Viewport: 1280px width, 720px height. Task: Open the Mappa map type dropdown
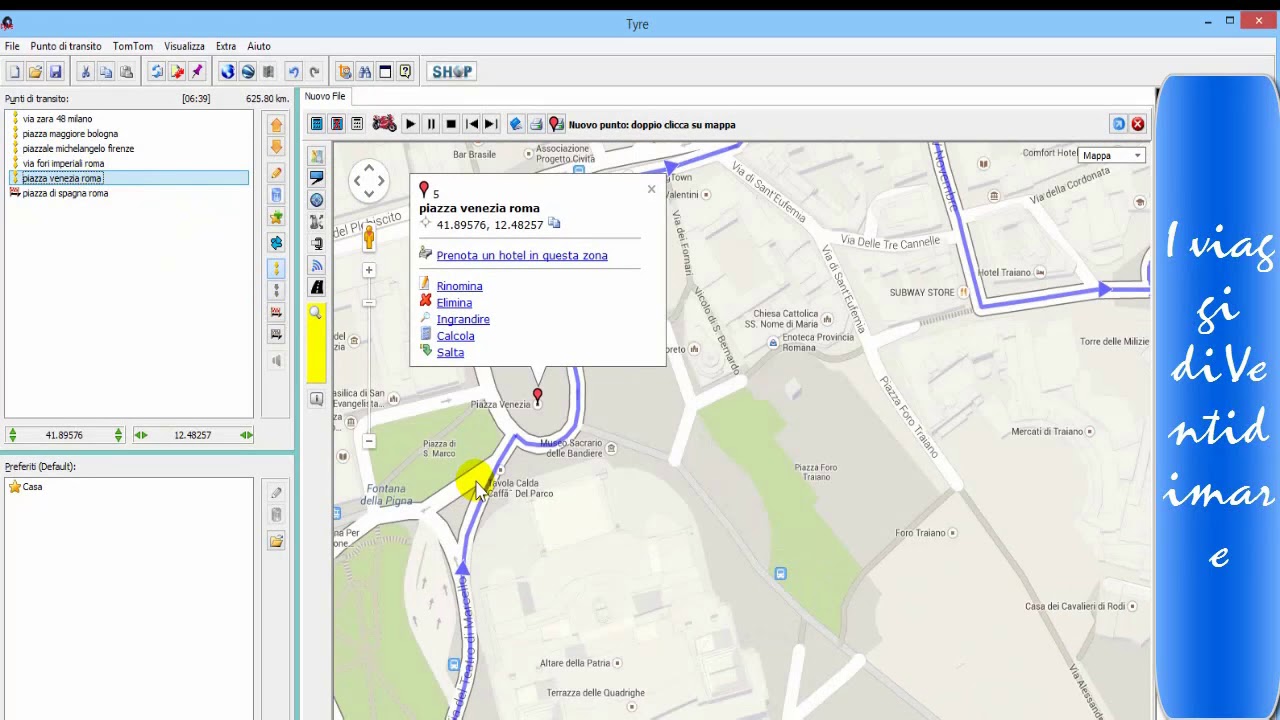pos(1111,155)
